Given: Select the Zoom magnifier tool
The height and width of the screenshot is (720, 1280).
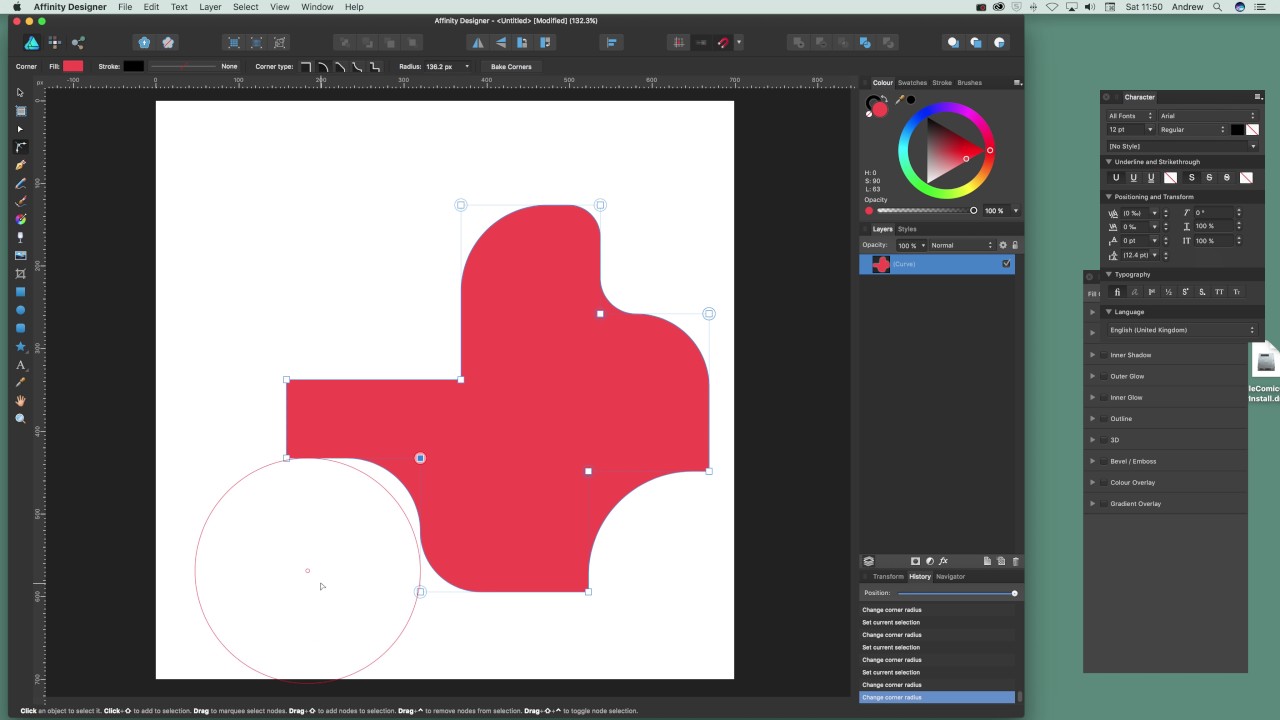Looking at the screenshot, I should tap(20, 419).
